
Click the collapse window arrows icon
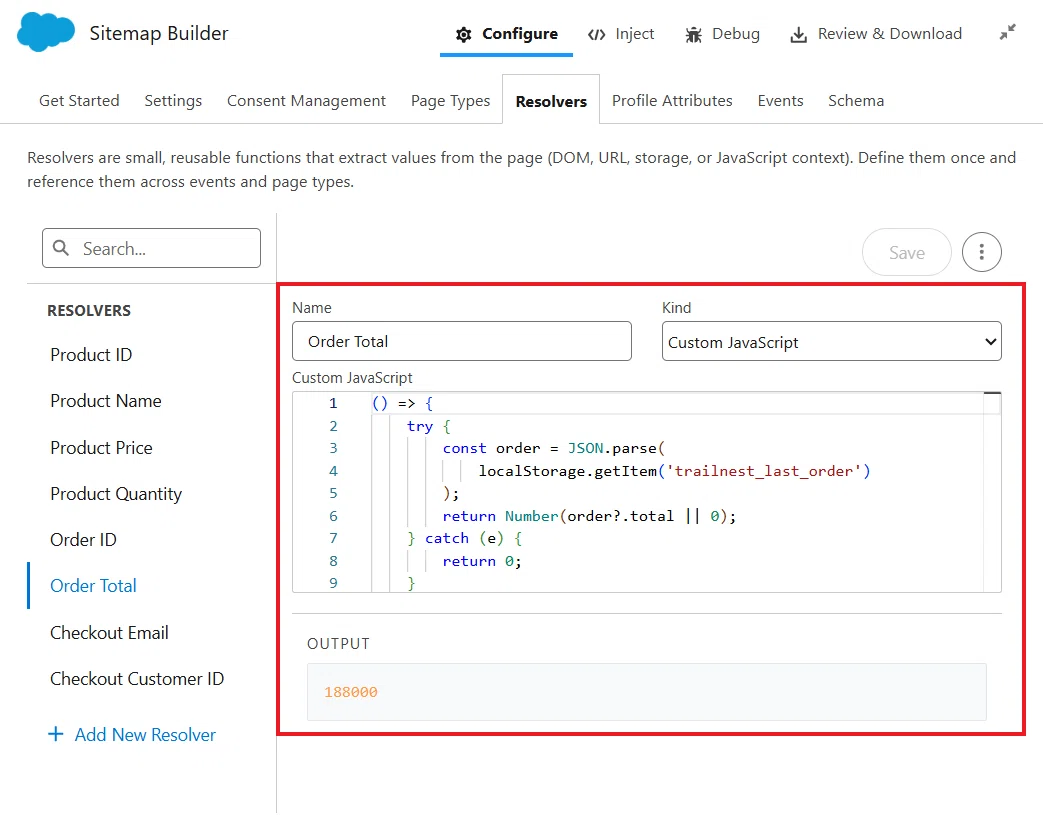point(1008,32)
